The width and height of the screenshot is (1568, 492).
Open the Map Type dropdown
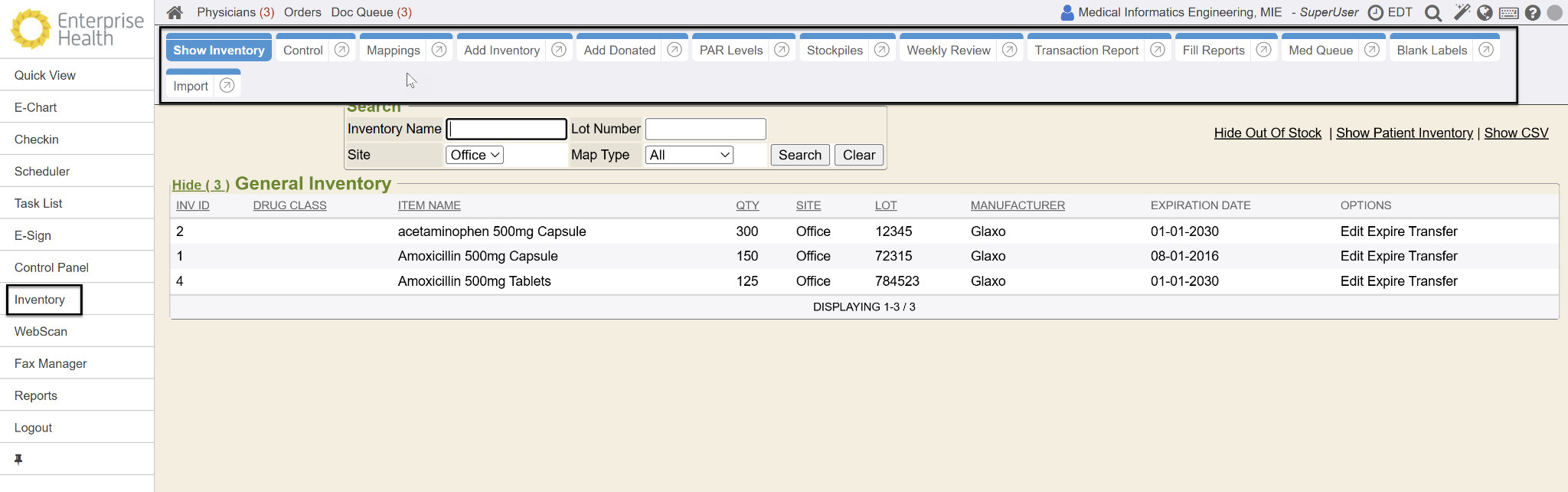689,155
